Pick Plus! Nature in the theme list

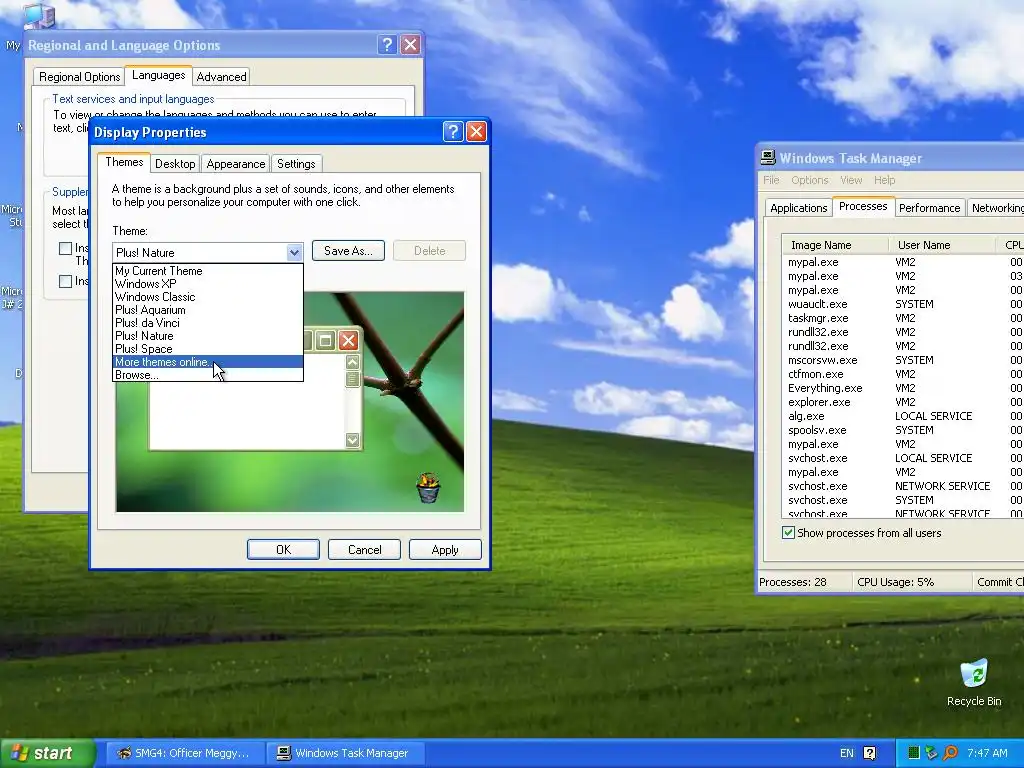coord(208,336)
